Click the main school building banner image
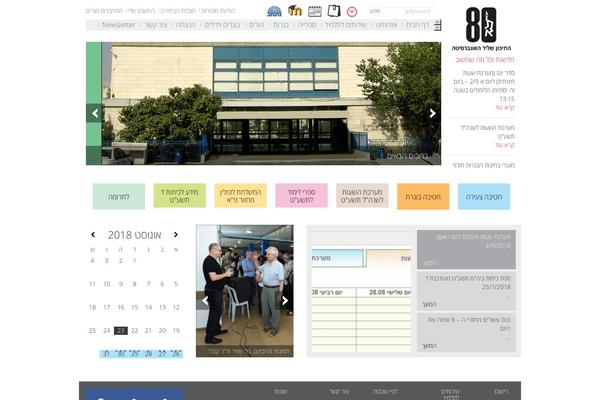The image size is (600, 400). point(263,103)
